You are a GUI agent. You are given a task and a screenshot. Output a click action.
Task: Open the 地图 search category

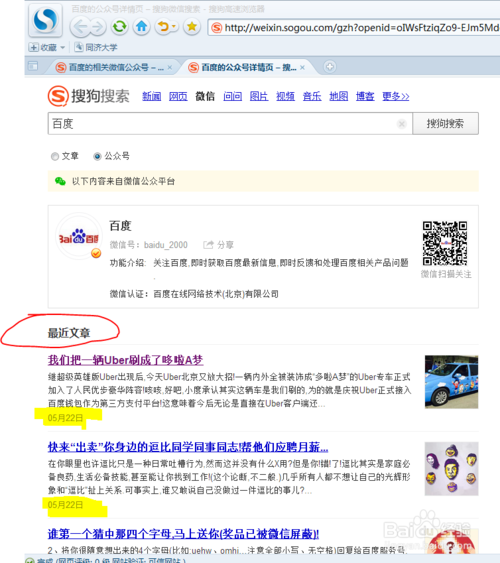click(338, 96)
